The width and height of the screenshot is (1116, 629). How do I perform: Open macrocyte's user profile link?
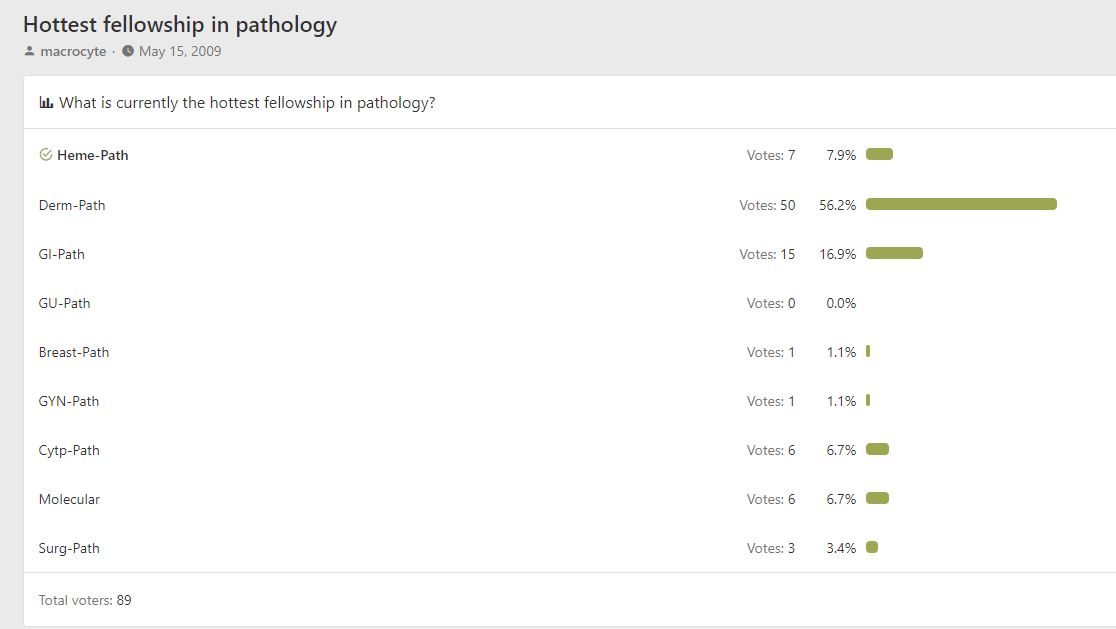[x=73, y=51]
